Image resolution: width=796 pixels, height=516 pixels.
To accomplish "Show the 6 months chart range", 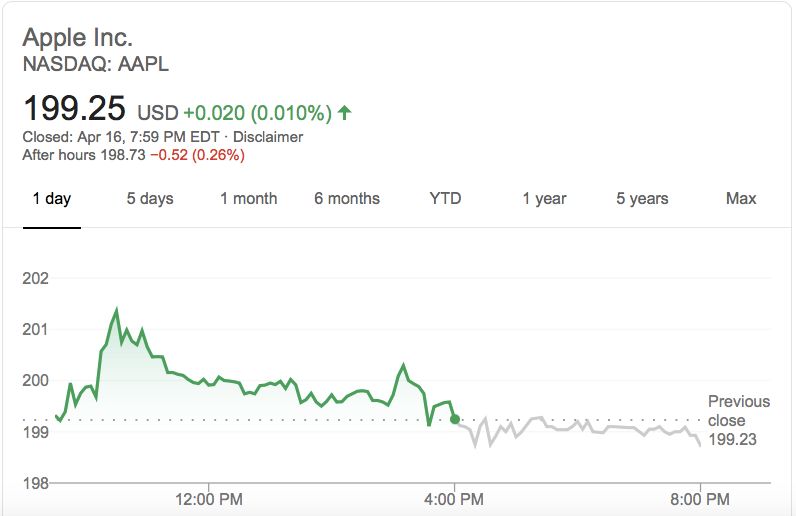I will [347, 198].
